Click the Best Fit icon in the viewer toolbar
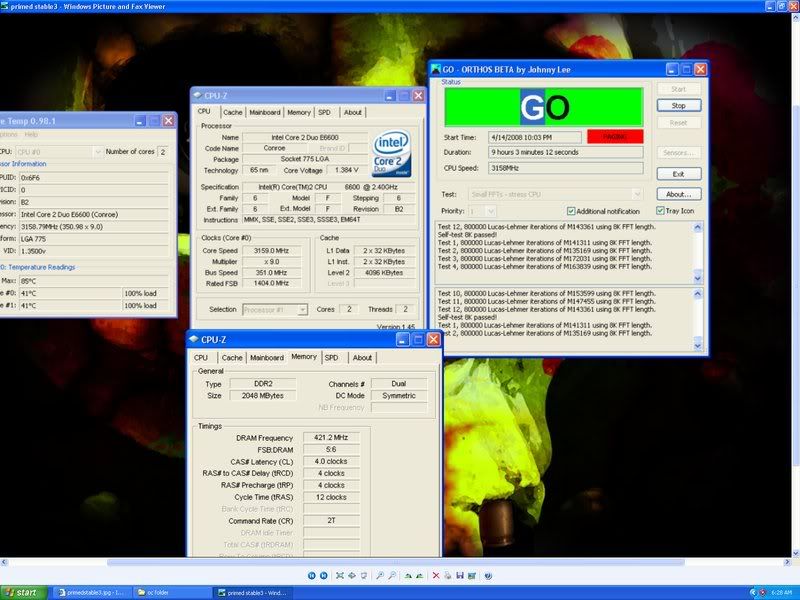The width and height of the screenshot is (800, 600). coord(340,576)
